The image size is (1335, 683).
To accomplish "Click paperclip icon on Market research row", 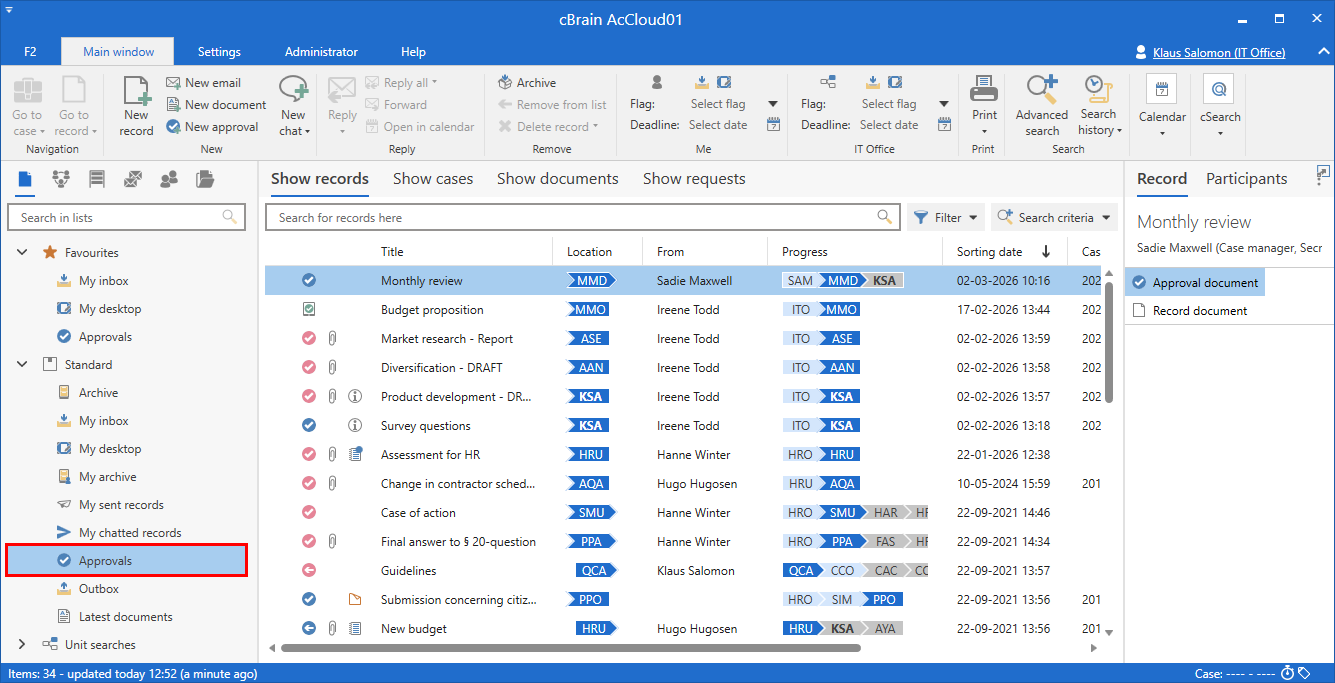I will coord(333,339).
